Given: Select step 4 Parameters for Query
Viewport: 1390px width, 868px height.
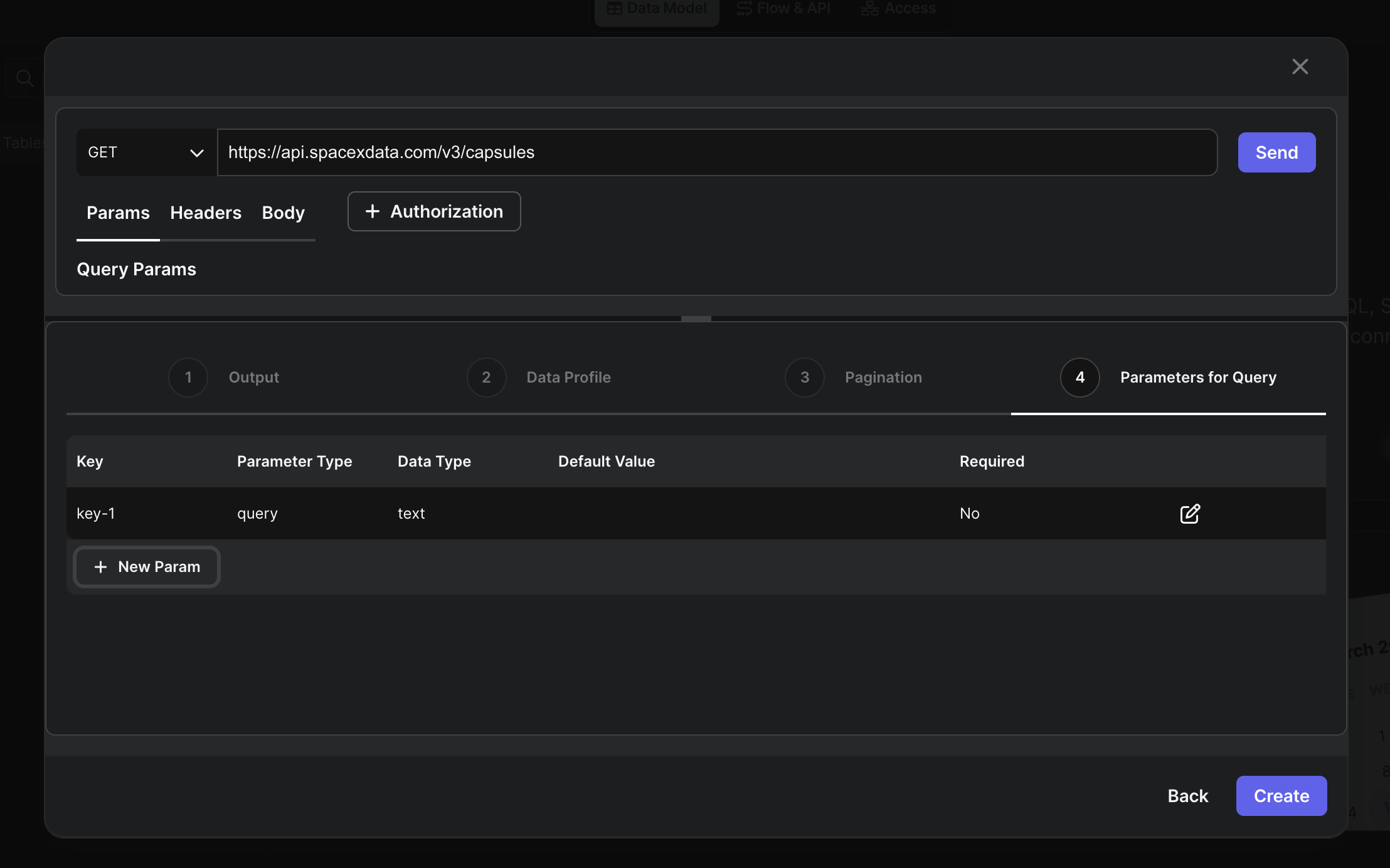Looking at the screenshot, I should click(1169, 378).
